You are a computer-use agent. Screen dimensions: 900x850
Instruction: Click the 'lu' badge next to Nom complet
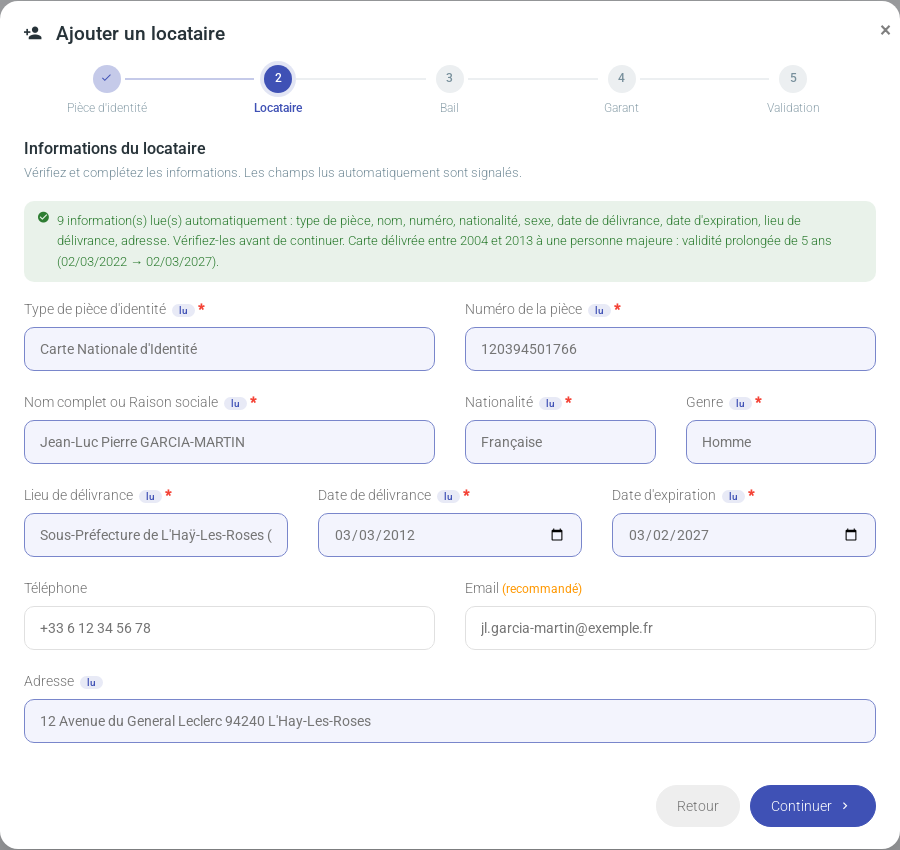click(235, 403)
